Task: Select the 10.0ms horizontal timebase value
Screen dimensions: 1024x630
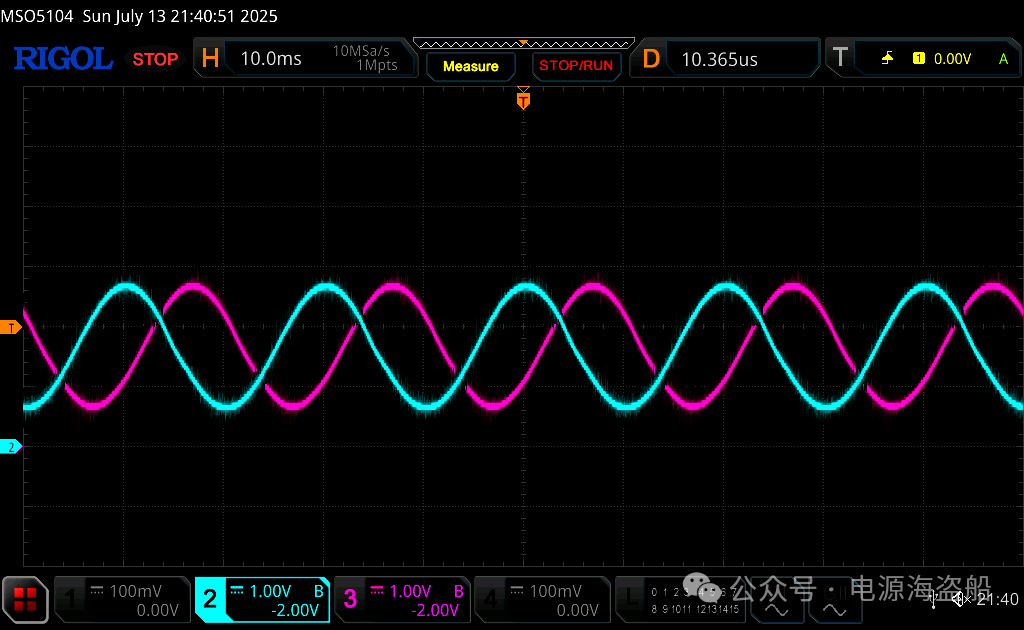Action: tap(271, 59)
